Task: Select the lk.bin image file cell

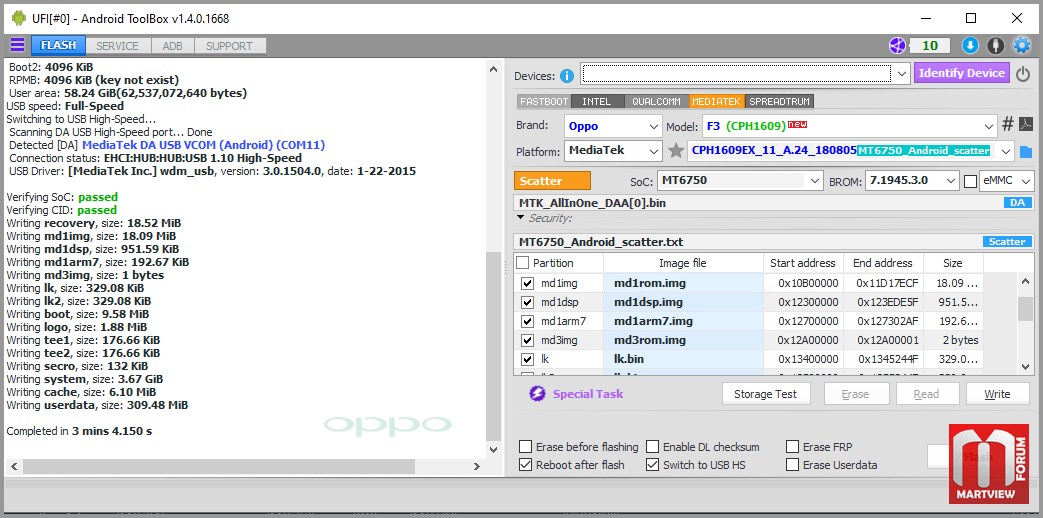Action: [683, 359]
